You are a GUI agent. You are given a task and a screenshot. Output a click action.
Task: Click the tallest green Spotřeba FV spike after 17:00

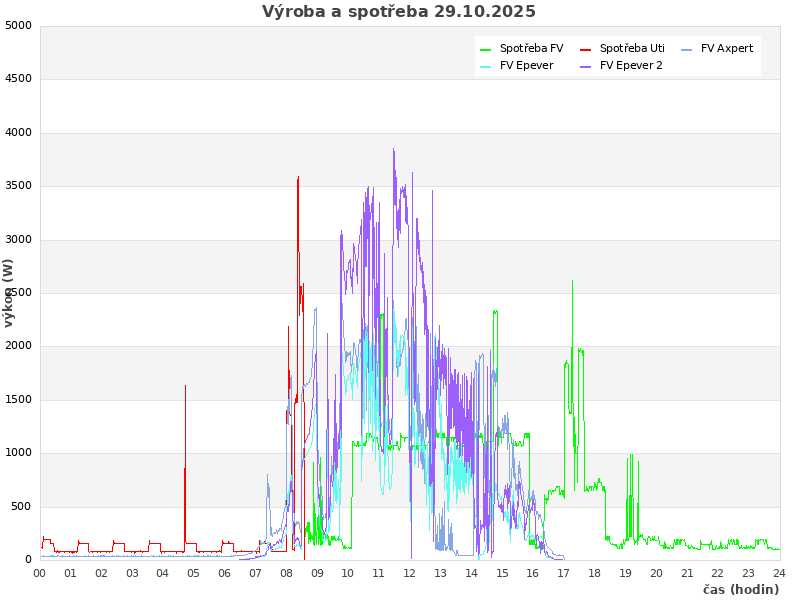pos(572,281)
